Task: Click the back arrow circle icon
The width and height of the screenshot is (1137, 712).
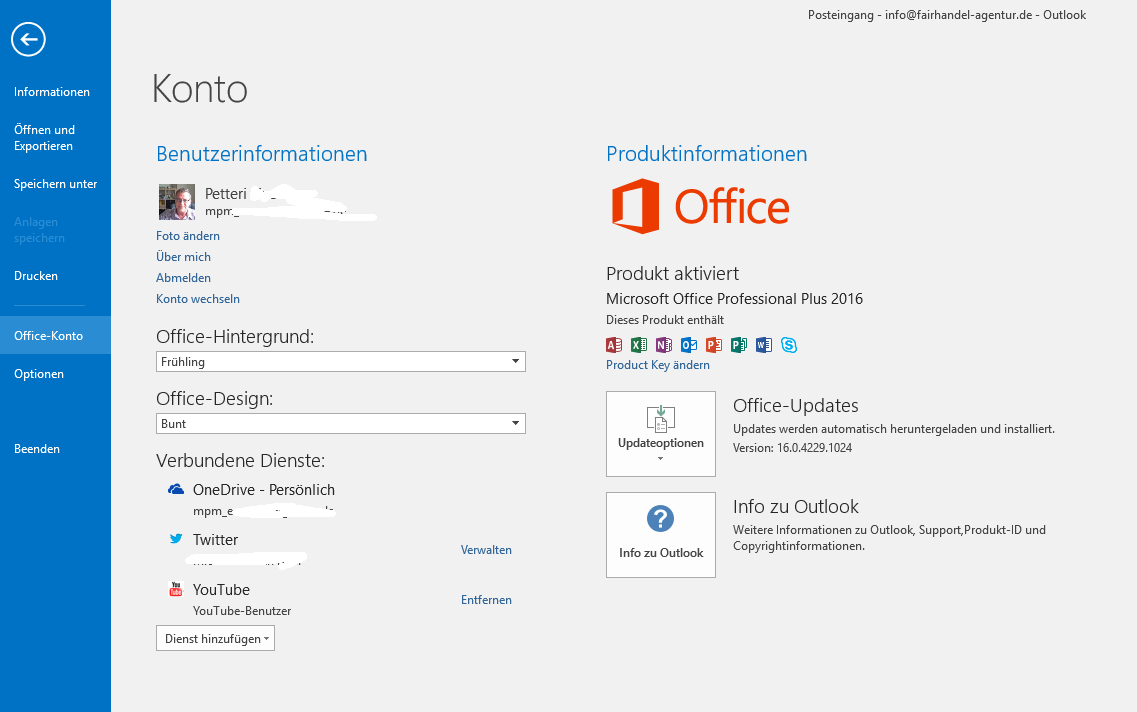Action: (x=28, y=39)
